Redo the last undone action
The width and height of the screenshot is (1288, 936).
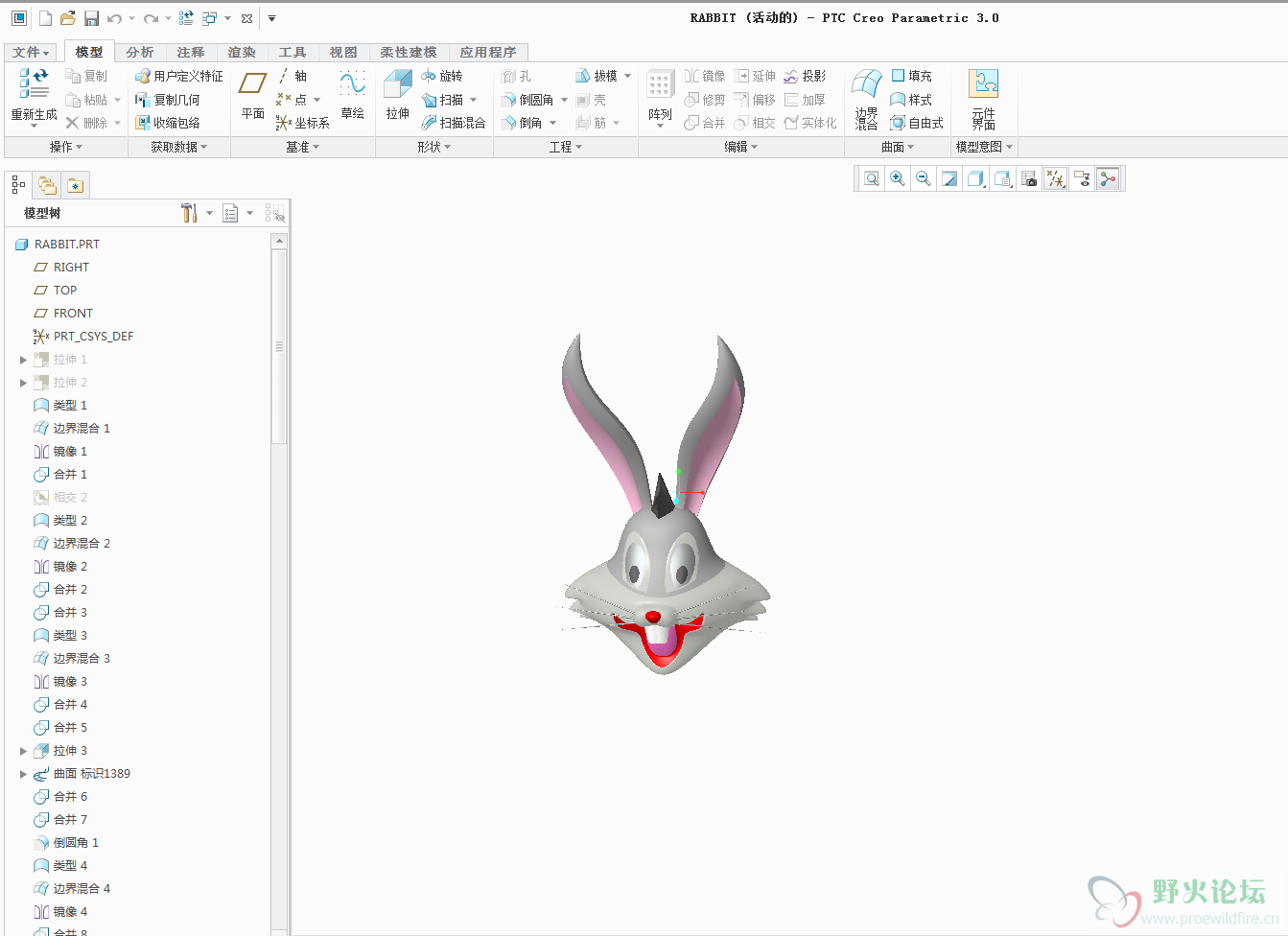coord(151,18)
